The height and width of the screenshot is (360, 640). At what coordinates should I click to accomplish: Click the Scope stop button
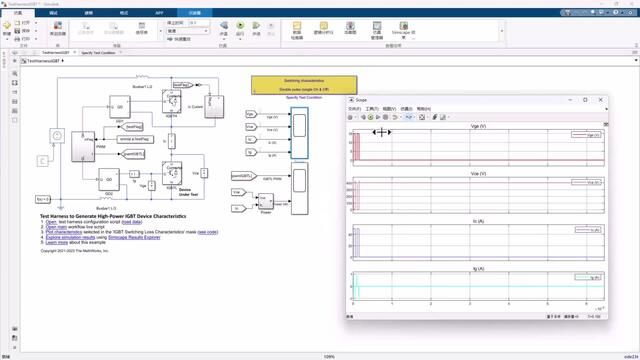click(x=385, y=117)
